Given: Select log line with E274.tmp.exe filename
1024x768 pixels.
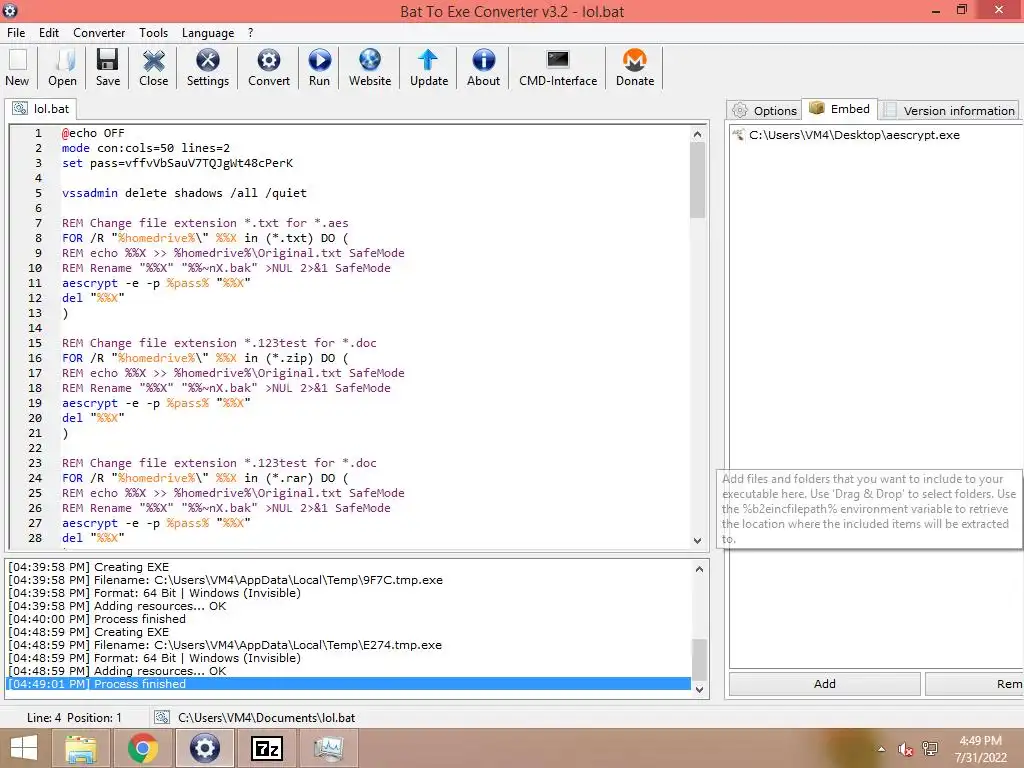Looking at the screenshot, I should (x=225, y=645).
